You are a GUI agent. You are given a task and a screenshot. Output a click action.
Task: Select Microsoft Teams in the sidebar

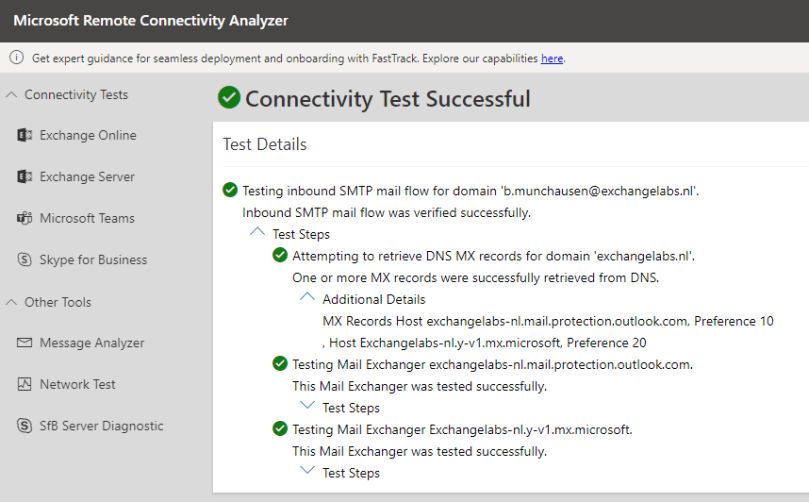pyautogui.click(x=87, y=218)
